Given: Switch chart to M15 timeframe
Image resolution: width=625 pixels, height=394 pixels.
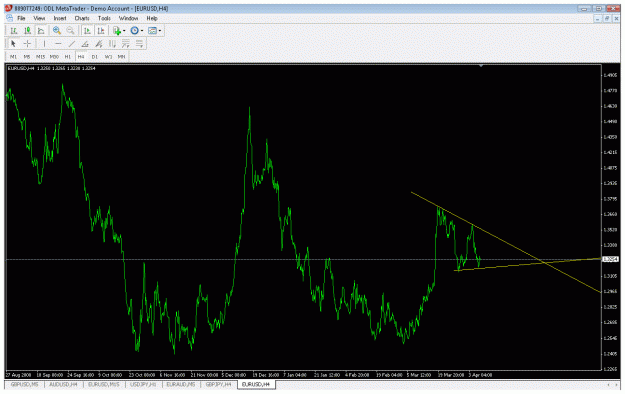Looking at the screenshot, I should (40, 57).
